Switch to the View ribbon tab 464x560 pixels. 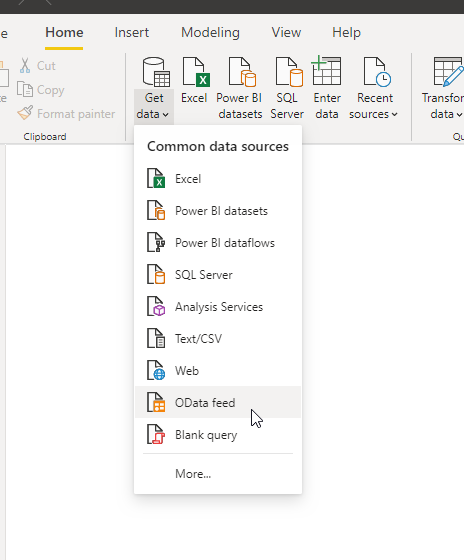coord(286,32)
